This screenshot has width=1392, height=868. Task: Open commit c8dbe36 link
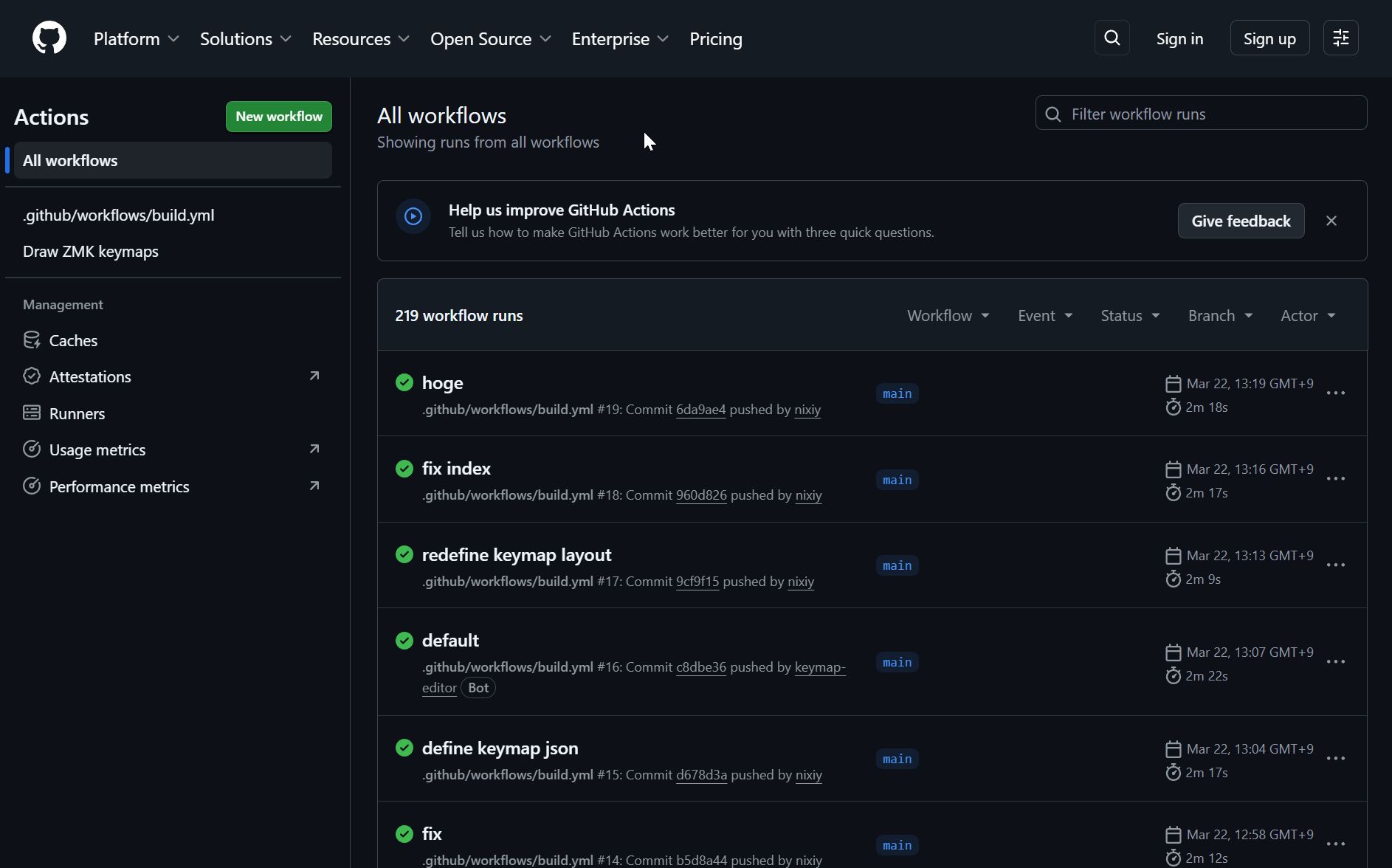701,666
